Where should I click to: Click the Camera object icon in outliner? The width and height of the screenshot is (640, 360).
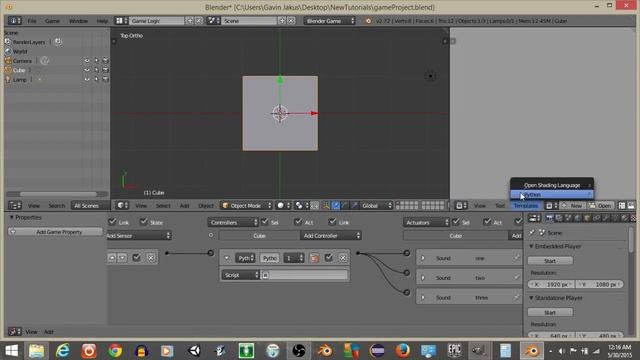click(8, 61)
